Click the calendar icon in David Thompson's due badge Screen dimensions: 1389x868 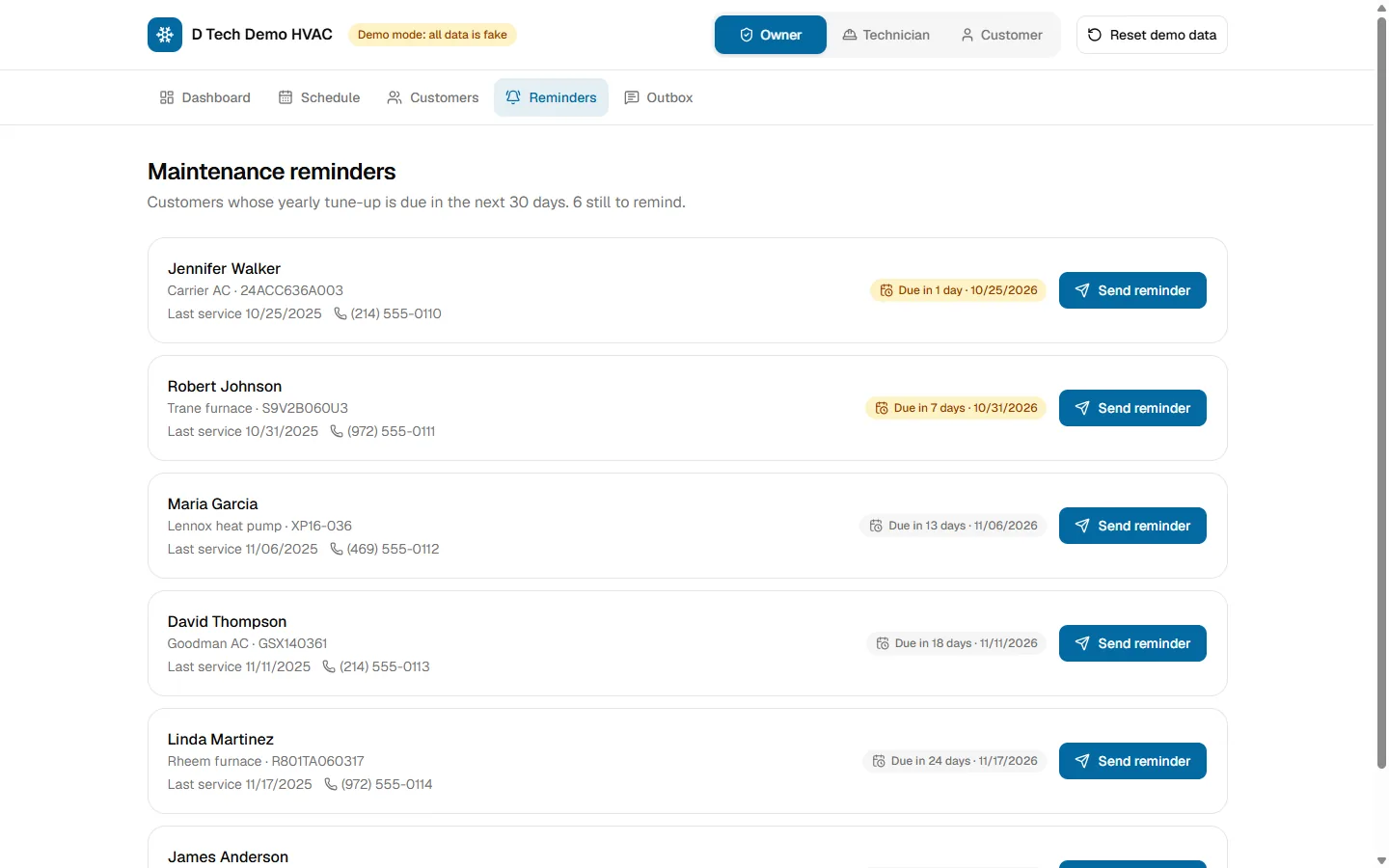(x=883, y=643)
